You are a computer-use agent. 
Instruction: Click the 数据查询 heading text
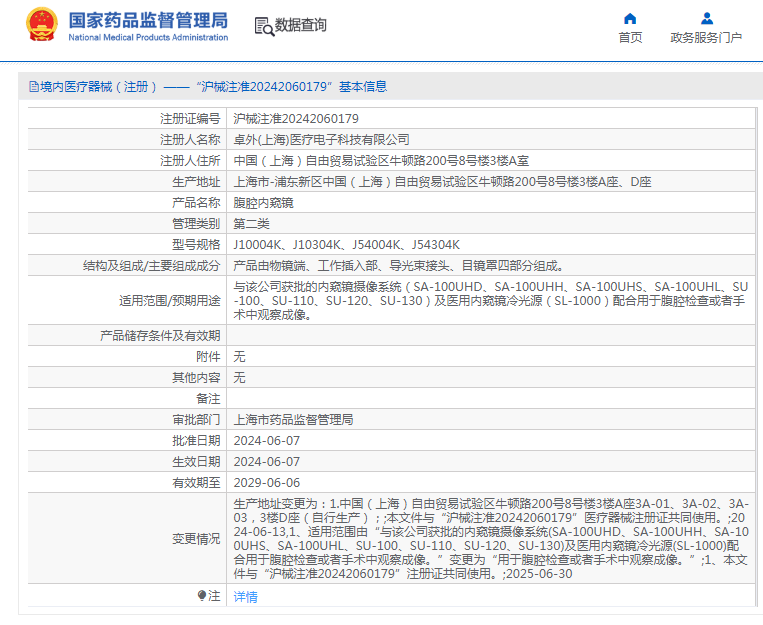tap(301, 25)
